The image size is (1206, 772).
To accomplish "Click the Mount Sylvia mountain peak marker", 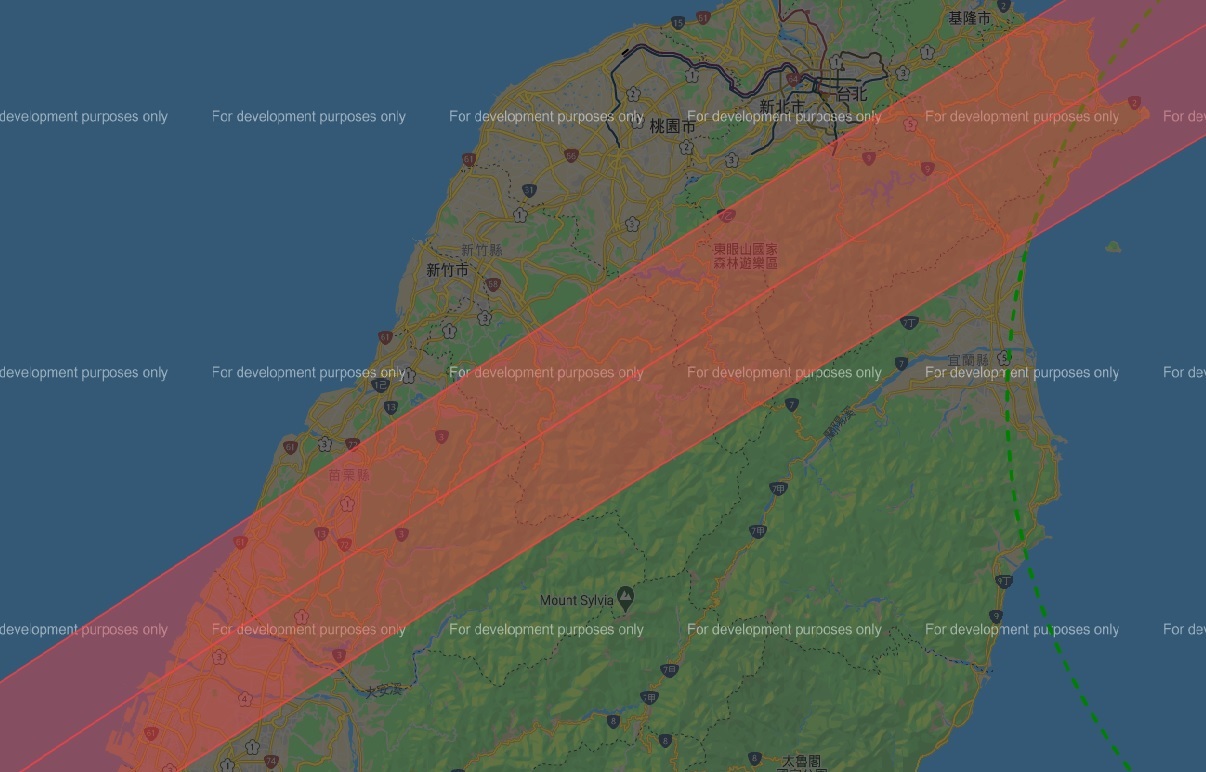I will 625,598.
